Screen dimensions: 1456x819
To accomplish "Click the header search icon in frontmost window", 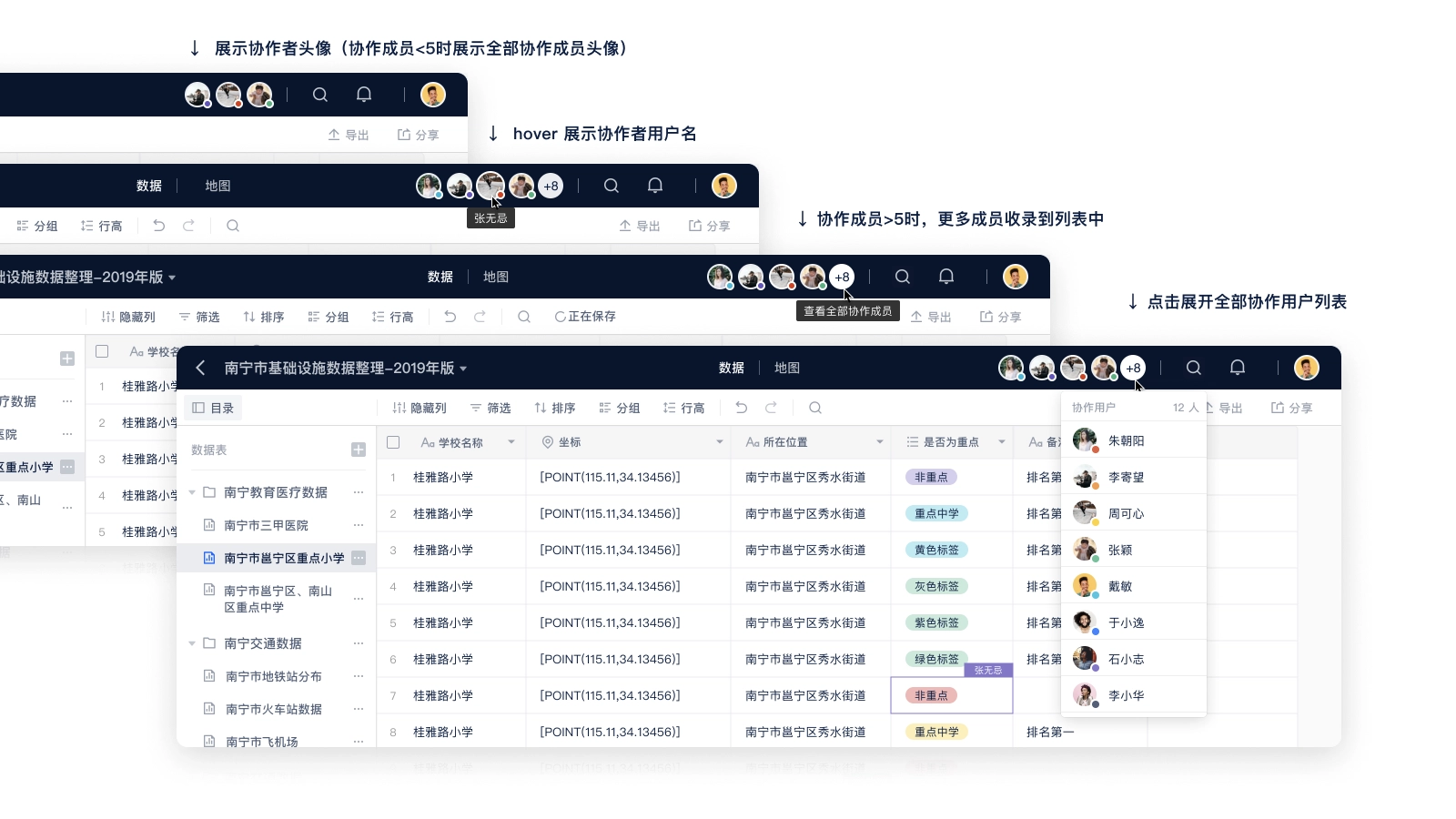I will pyautogui.click(x=1193, y=368).
